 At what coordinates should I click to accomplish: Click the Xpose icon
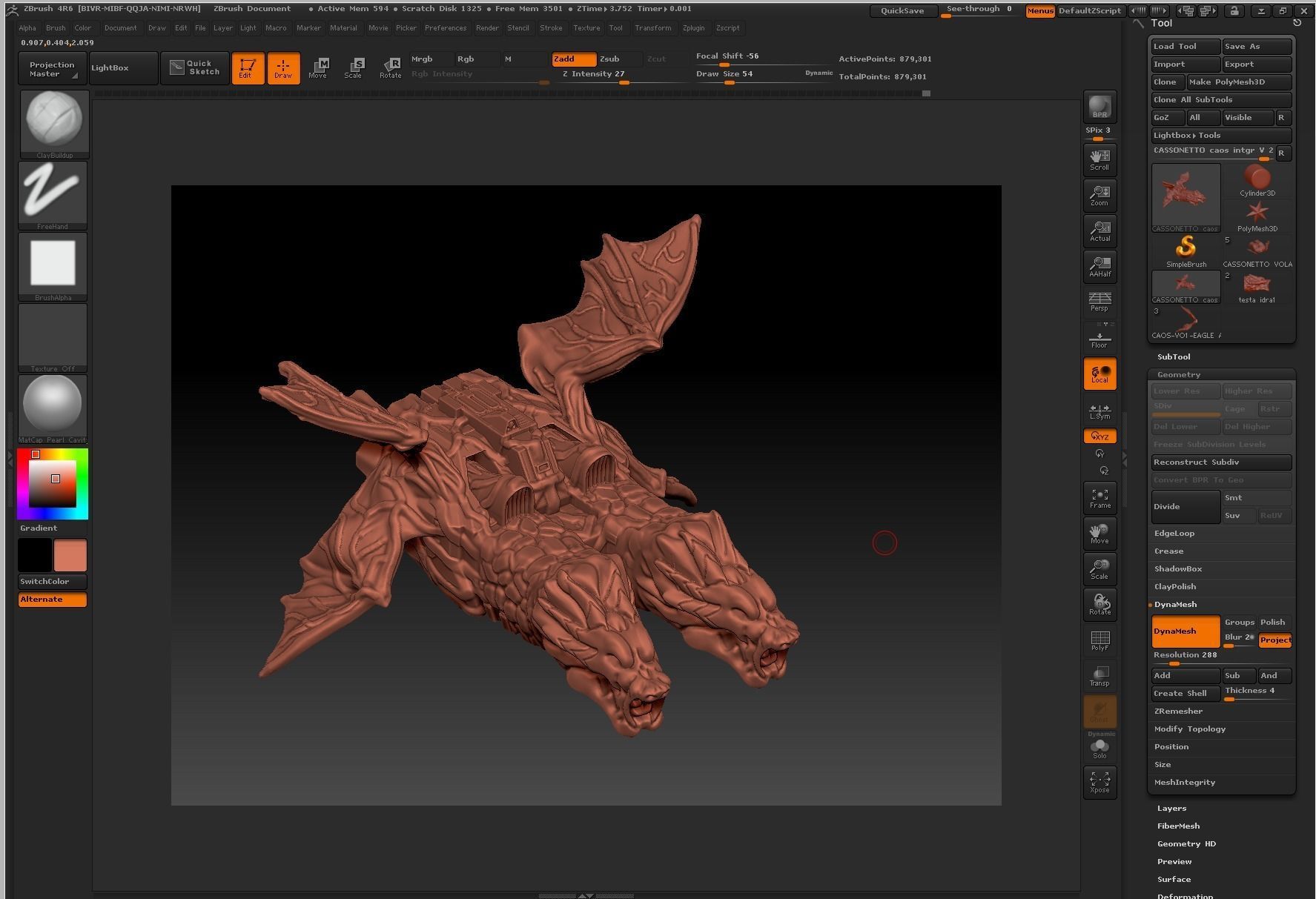point(1100,783)
